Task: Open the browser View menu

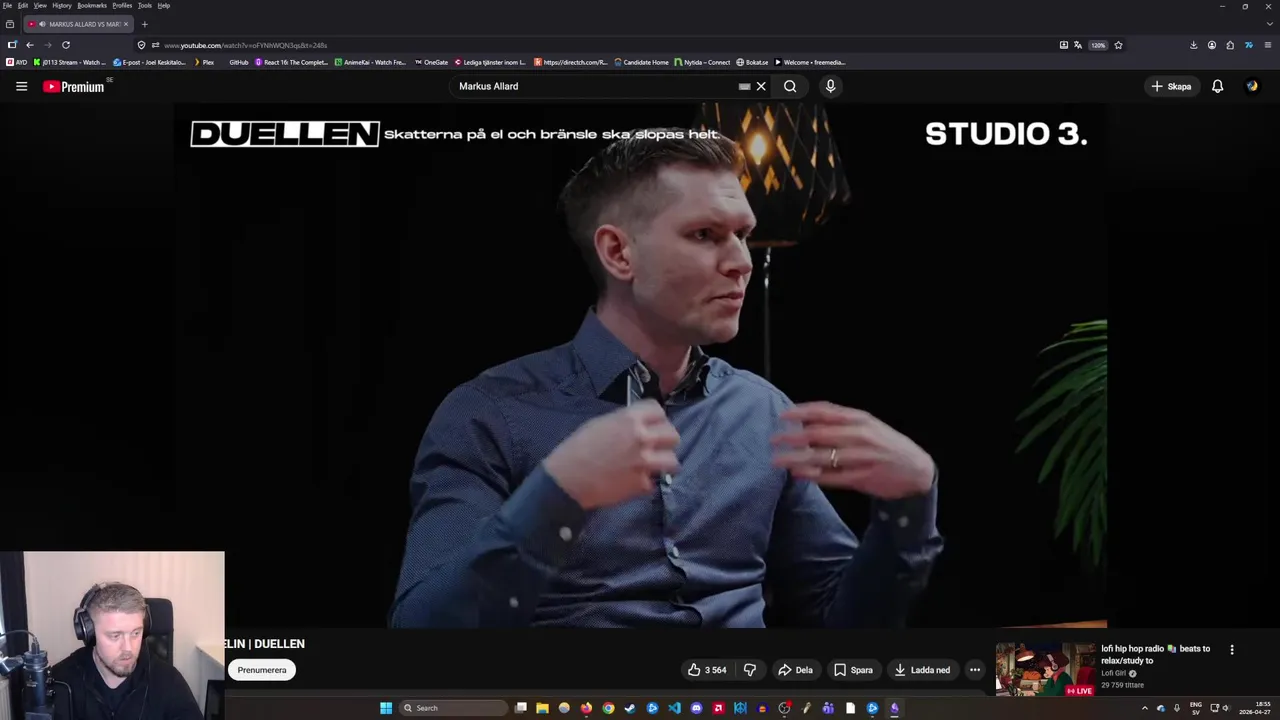Action: (x=40, y=5)
